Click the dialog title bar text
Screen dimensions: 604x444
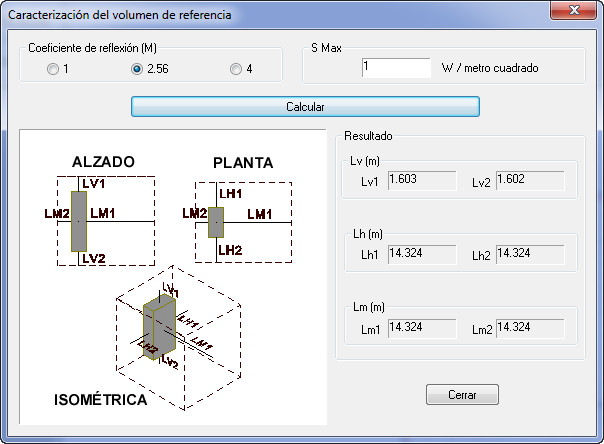click(120, 15)
